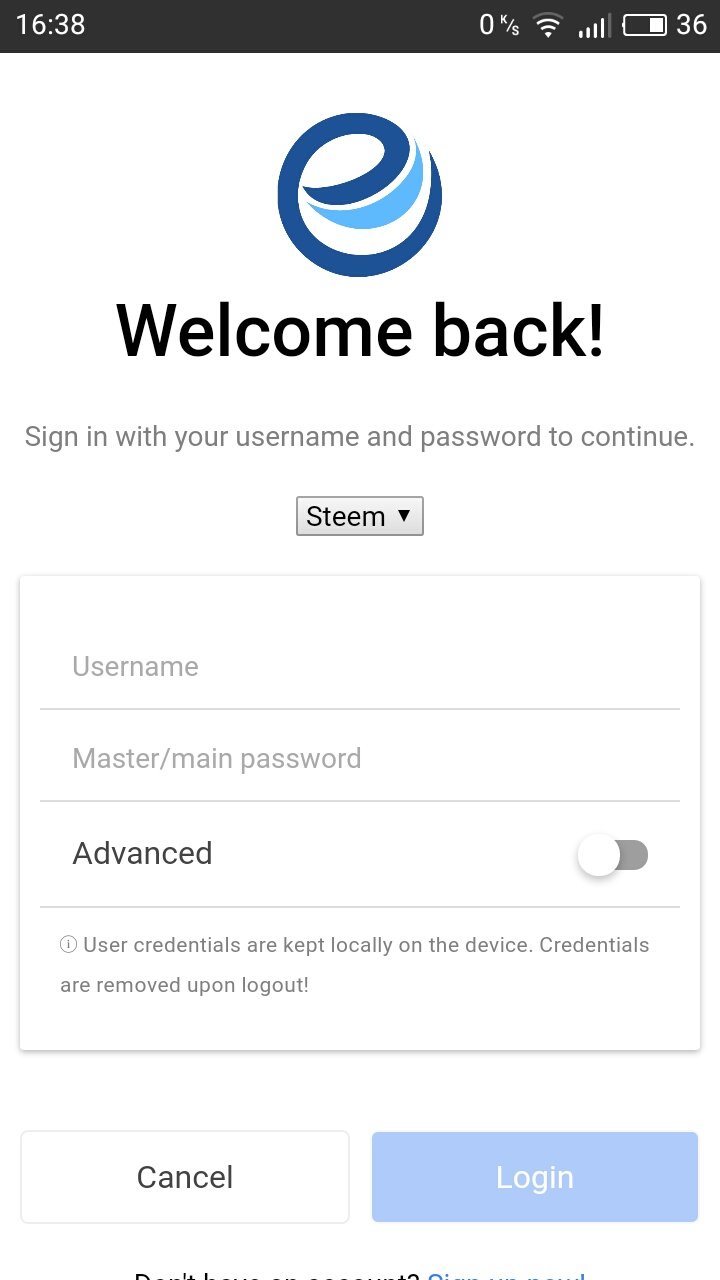Open the Steem chain selector

point(359,516)
